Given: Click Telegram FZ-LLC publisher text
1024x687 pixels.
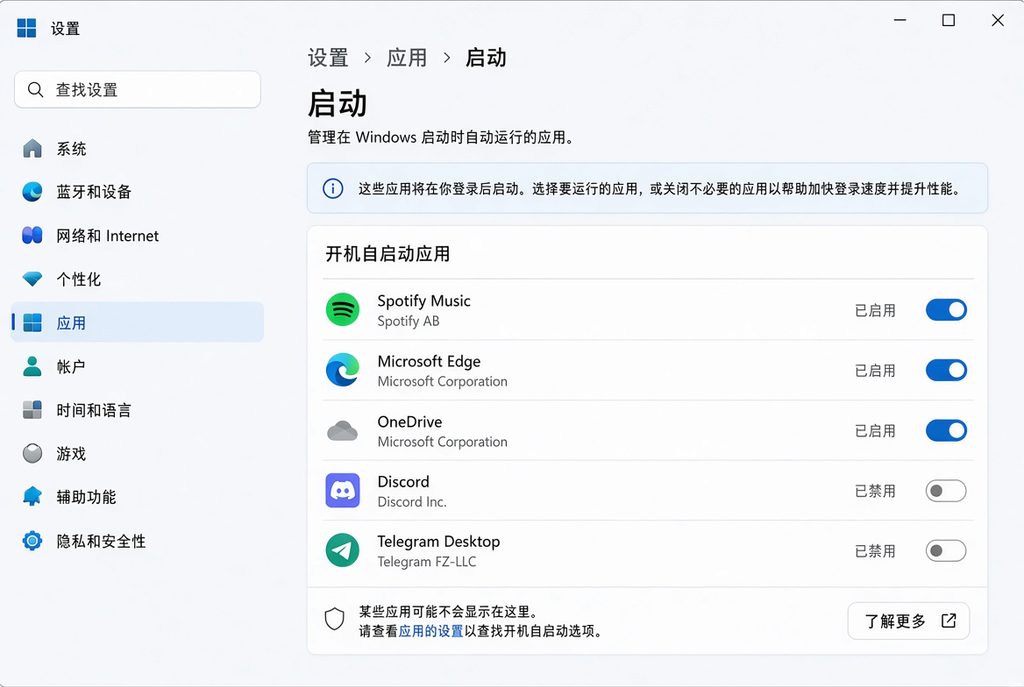Looking at the screenshot, I should (427, 562).
